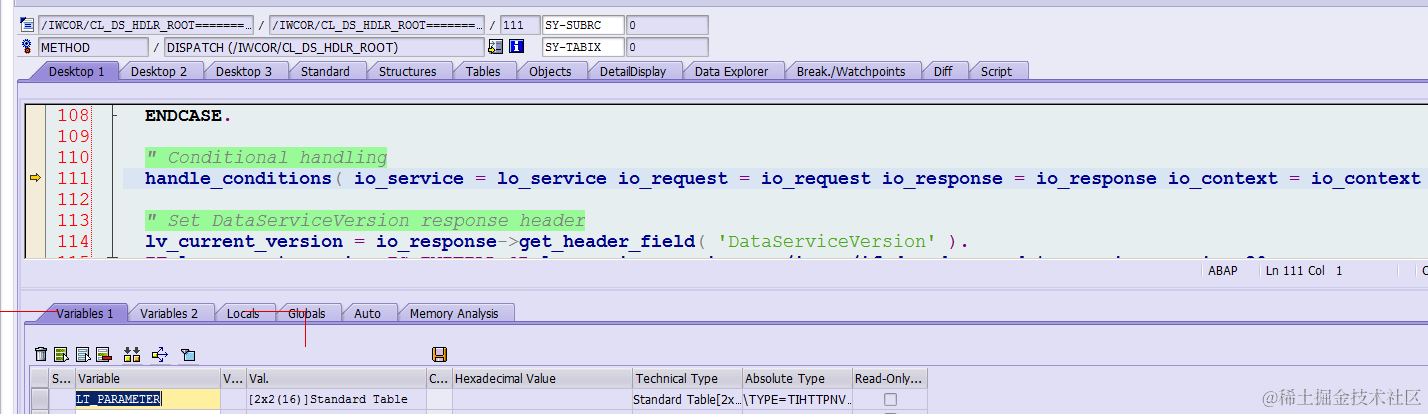Click the Technical Type column header
Viewport: 1428px width, 414px height.
(687, 379)
